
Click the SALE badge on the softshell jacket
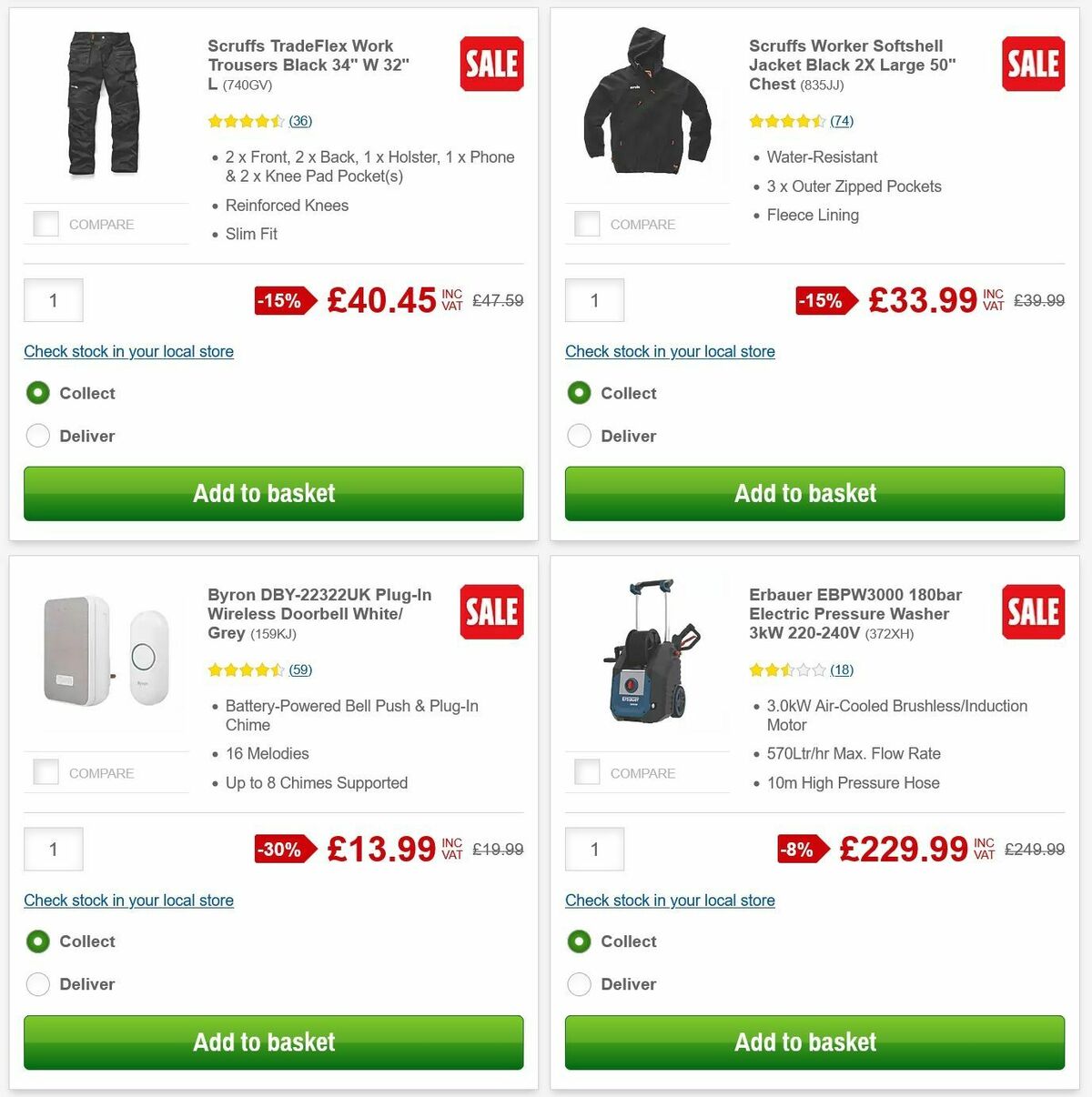pos(1033,64)
